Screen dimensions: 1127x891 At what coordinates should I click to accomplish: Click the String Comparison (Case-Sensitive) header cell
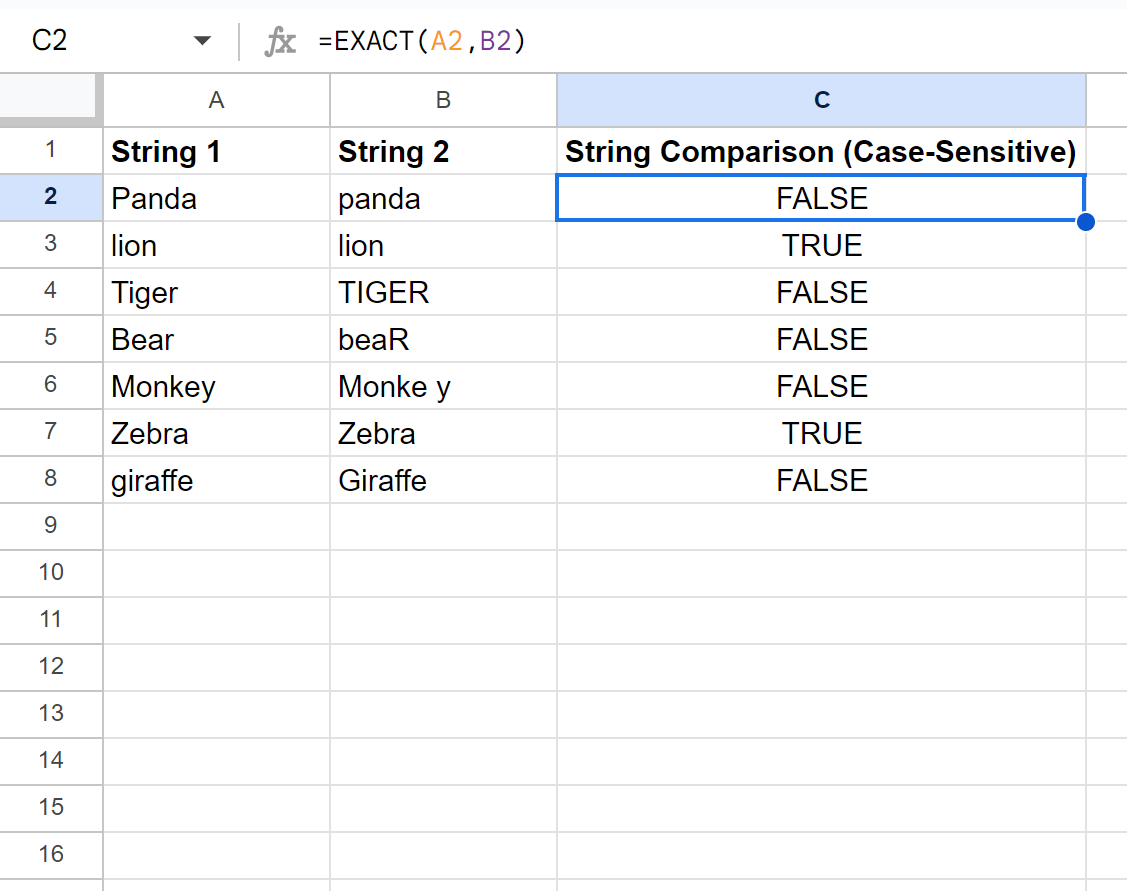[820, 151]
